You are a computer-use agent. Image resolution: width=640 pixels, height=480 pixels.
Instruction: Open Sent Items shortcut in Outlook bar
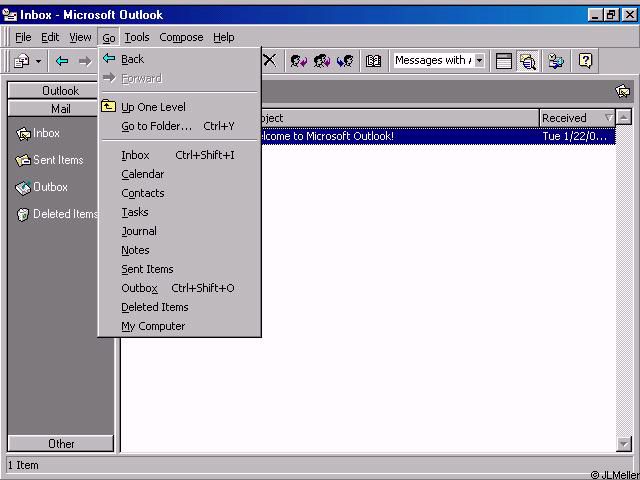(49, 160)
